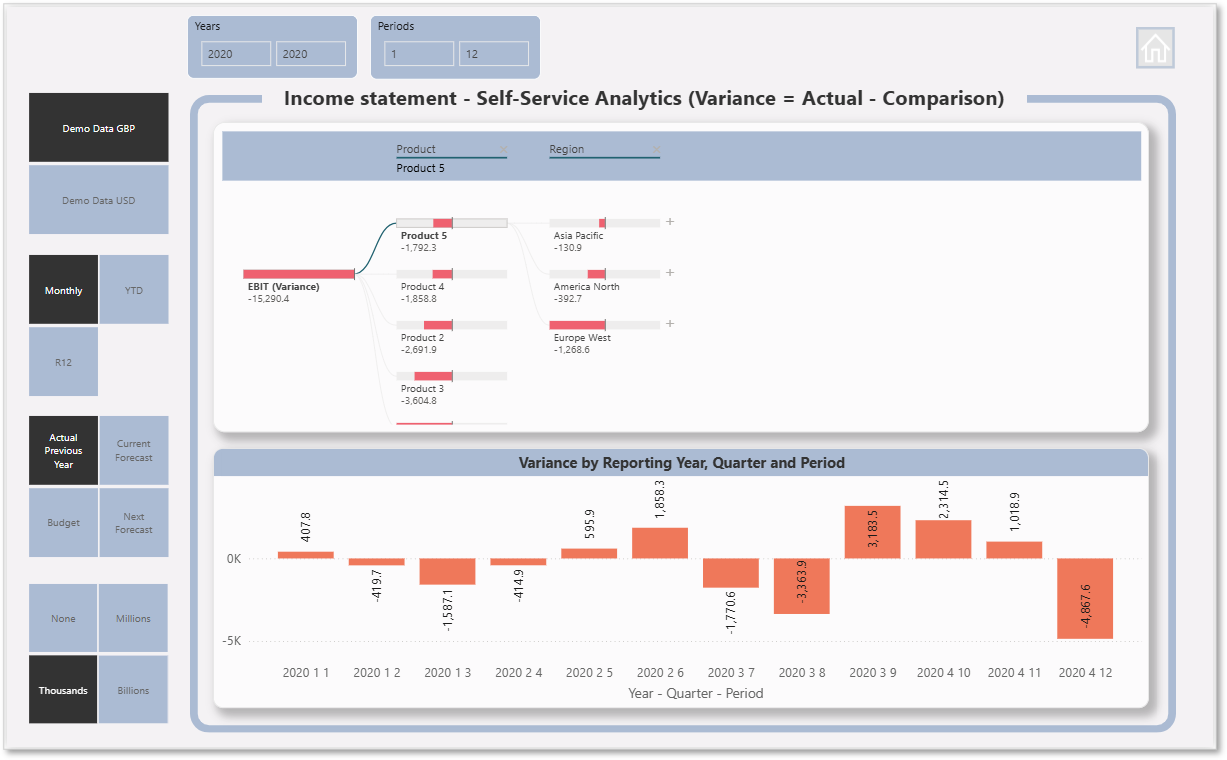Click the '-15,290.4' EBIT variance value
The width and height of the screenshot is (1227, 760).
(x=269, y=298)
